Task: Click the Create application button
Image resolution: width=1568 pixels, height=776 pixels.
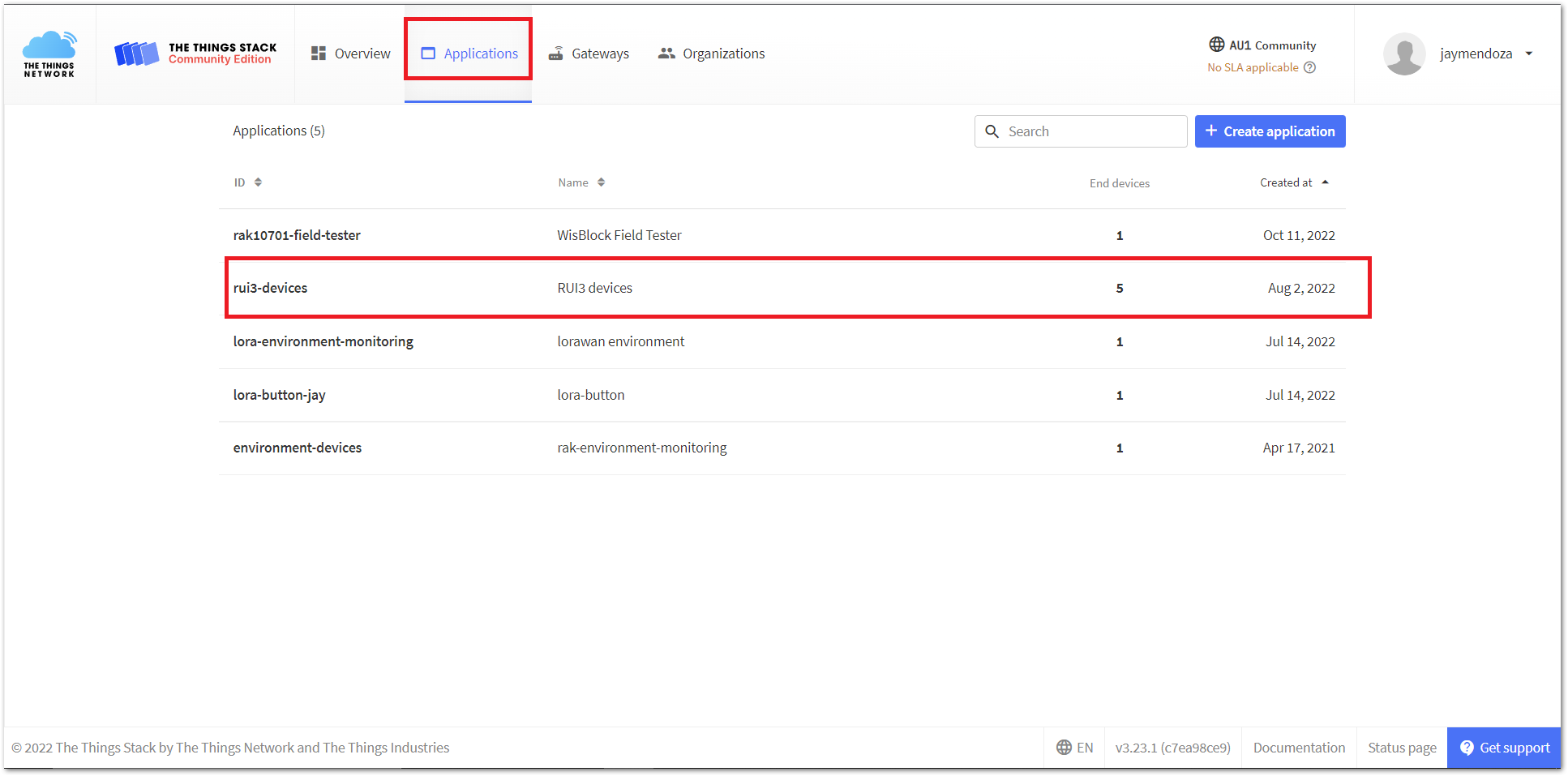Action: pos(1270,131)
